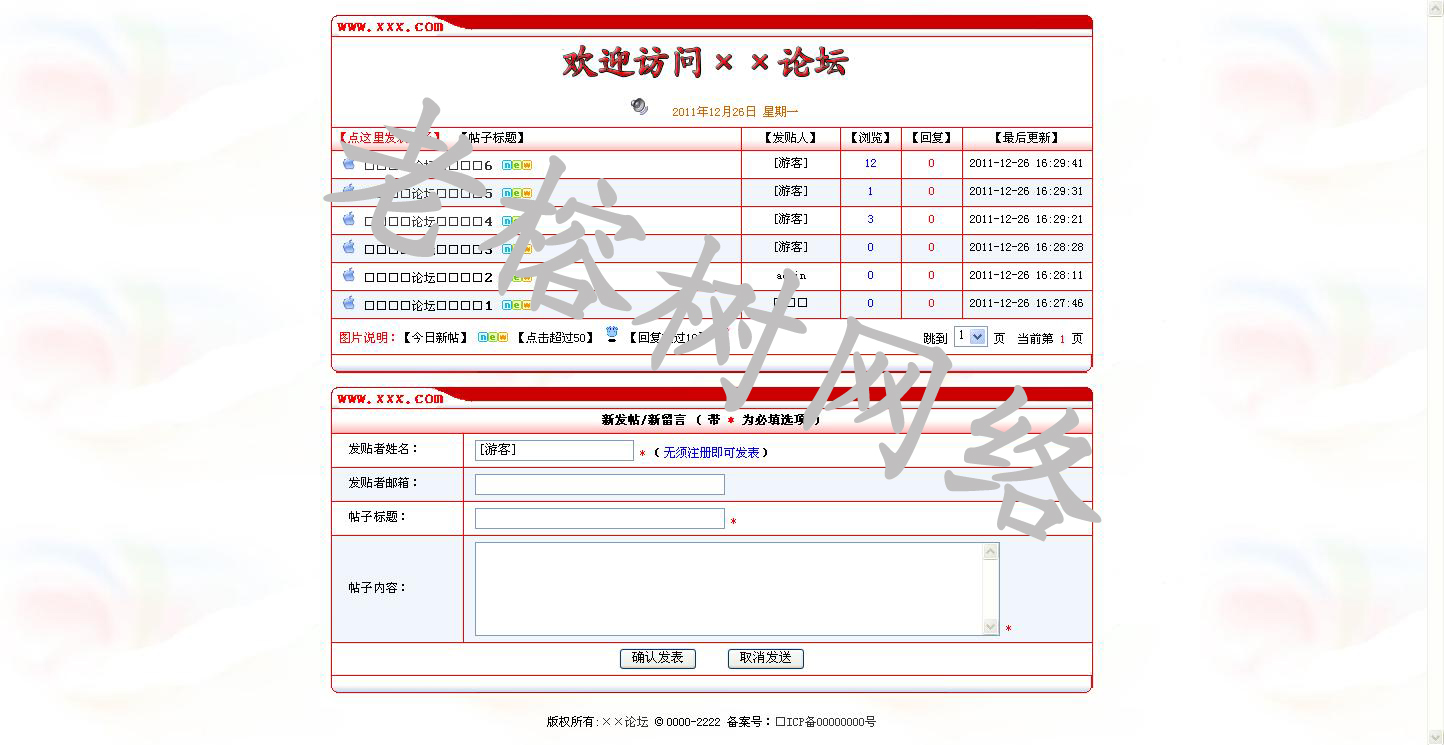
Task: Open the post titled 论坛 5
Action: coord(429,193)
